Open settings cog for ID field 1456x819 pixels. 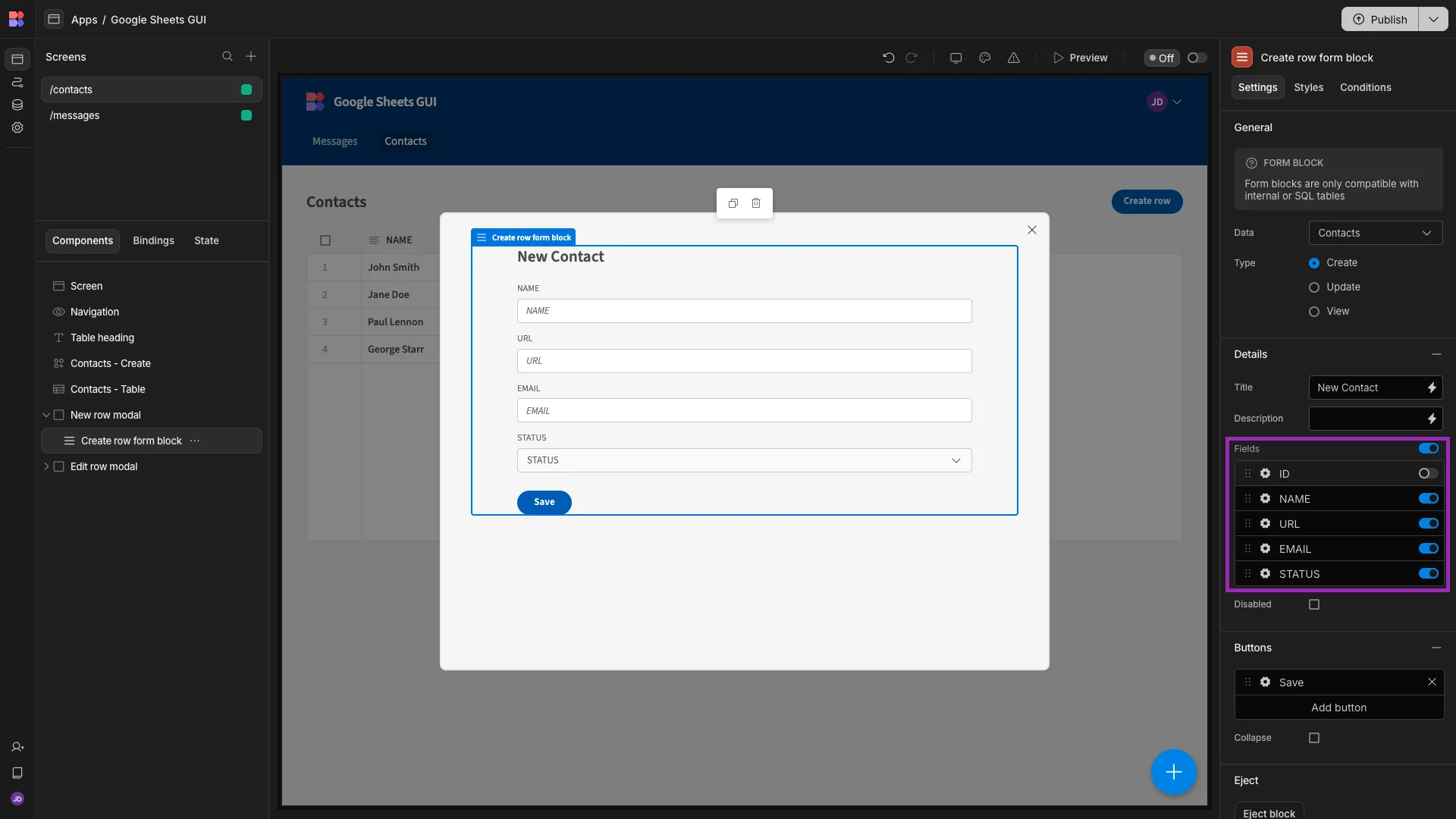click(1265, 473)
